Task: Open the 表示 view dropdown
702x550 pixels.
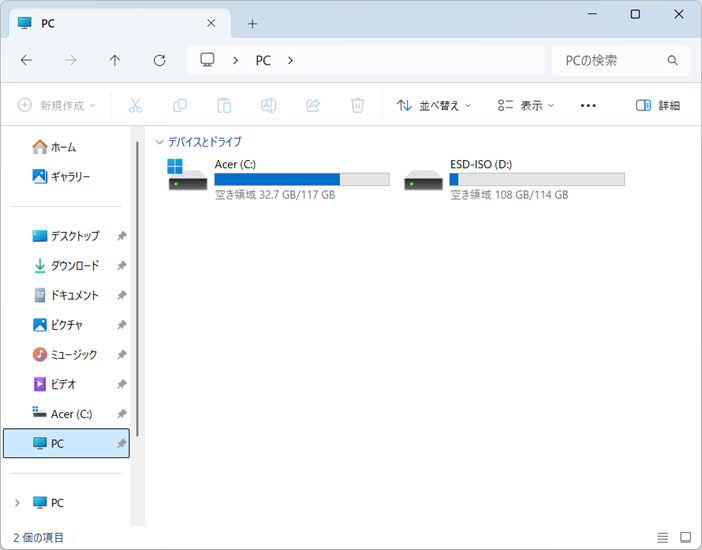Action: pyautogui.click(x=526, y=105)
